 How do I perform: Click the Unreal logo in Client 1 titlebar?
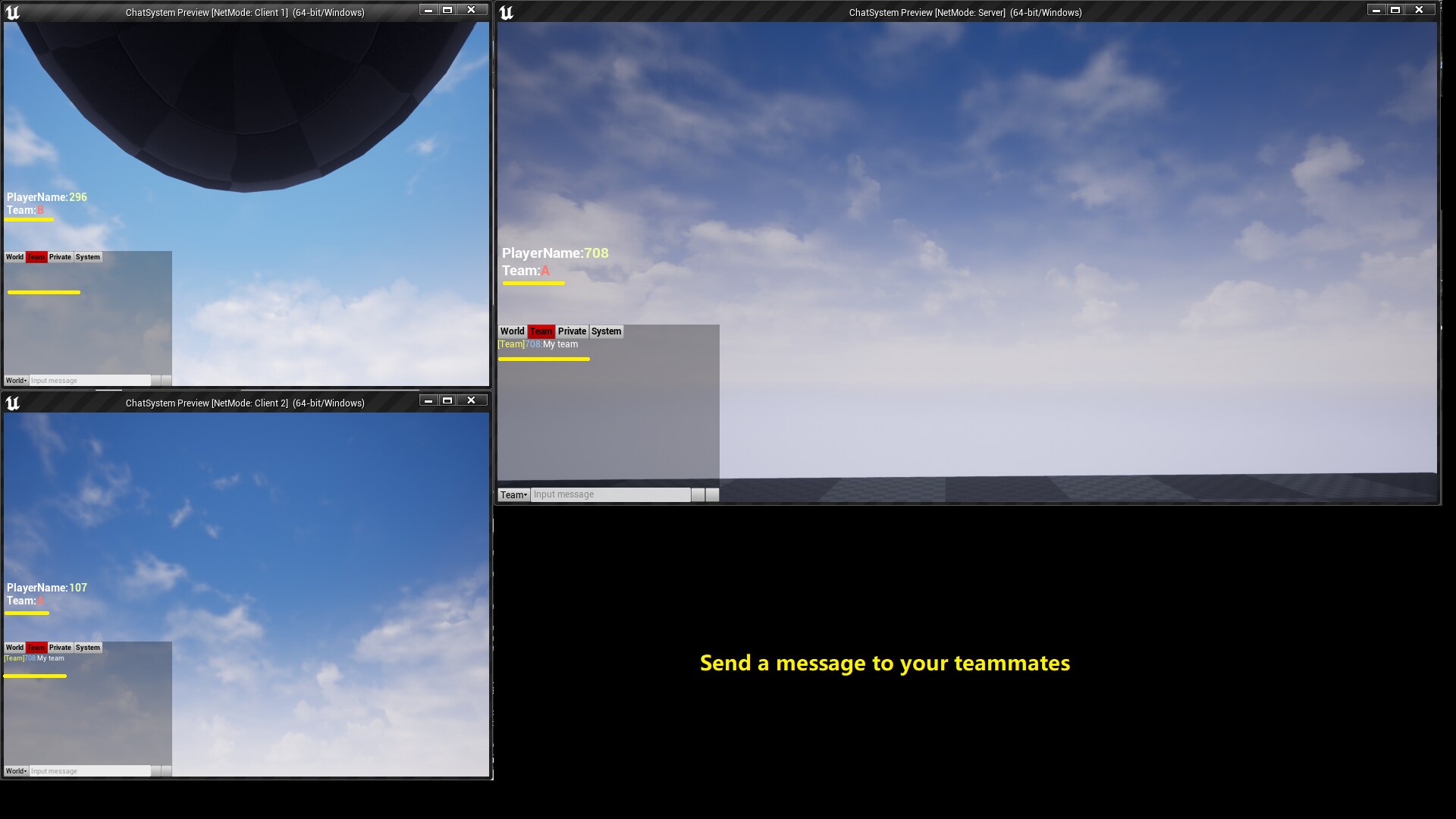point(12,12)
